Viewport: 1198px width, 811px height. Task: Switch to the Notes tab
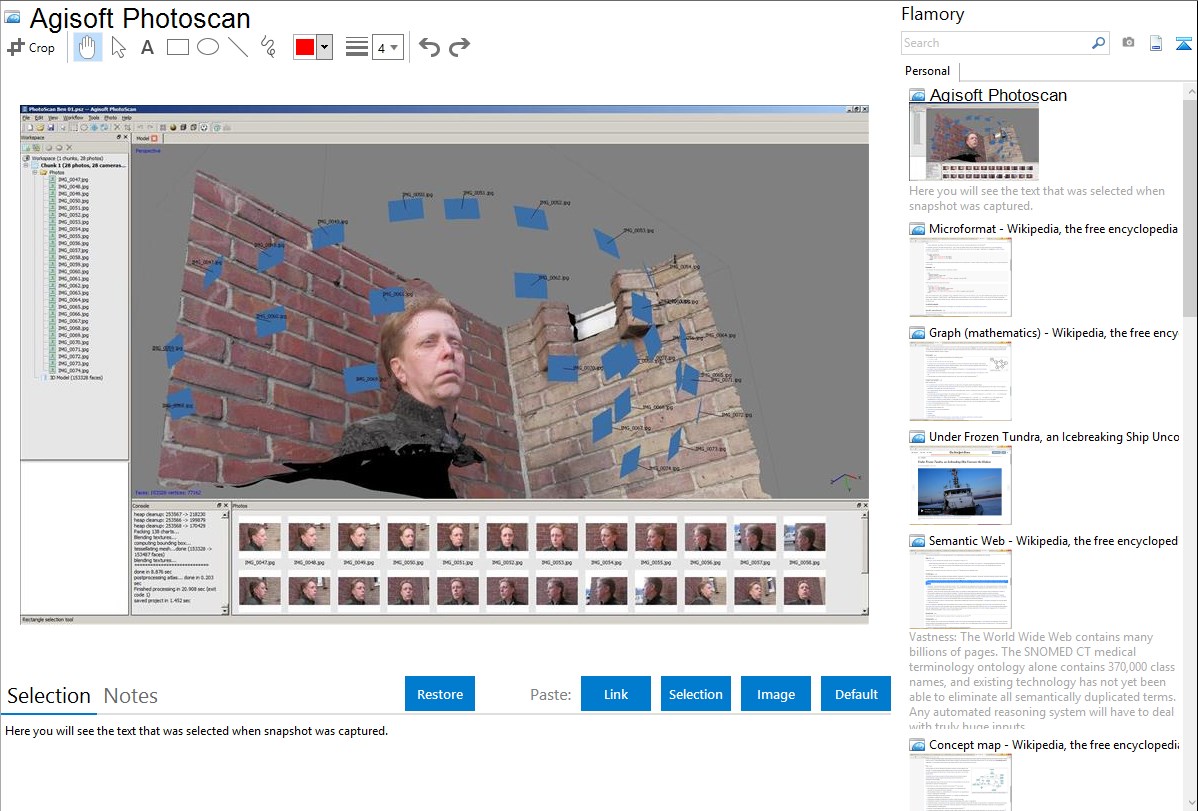click(131, 696)
